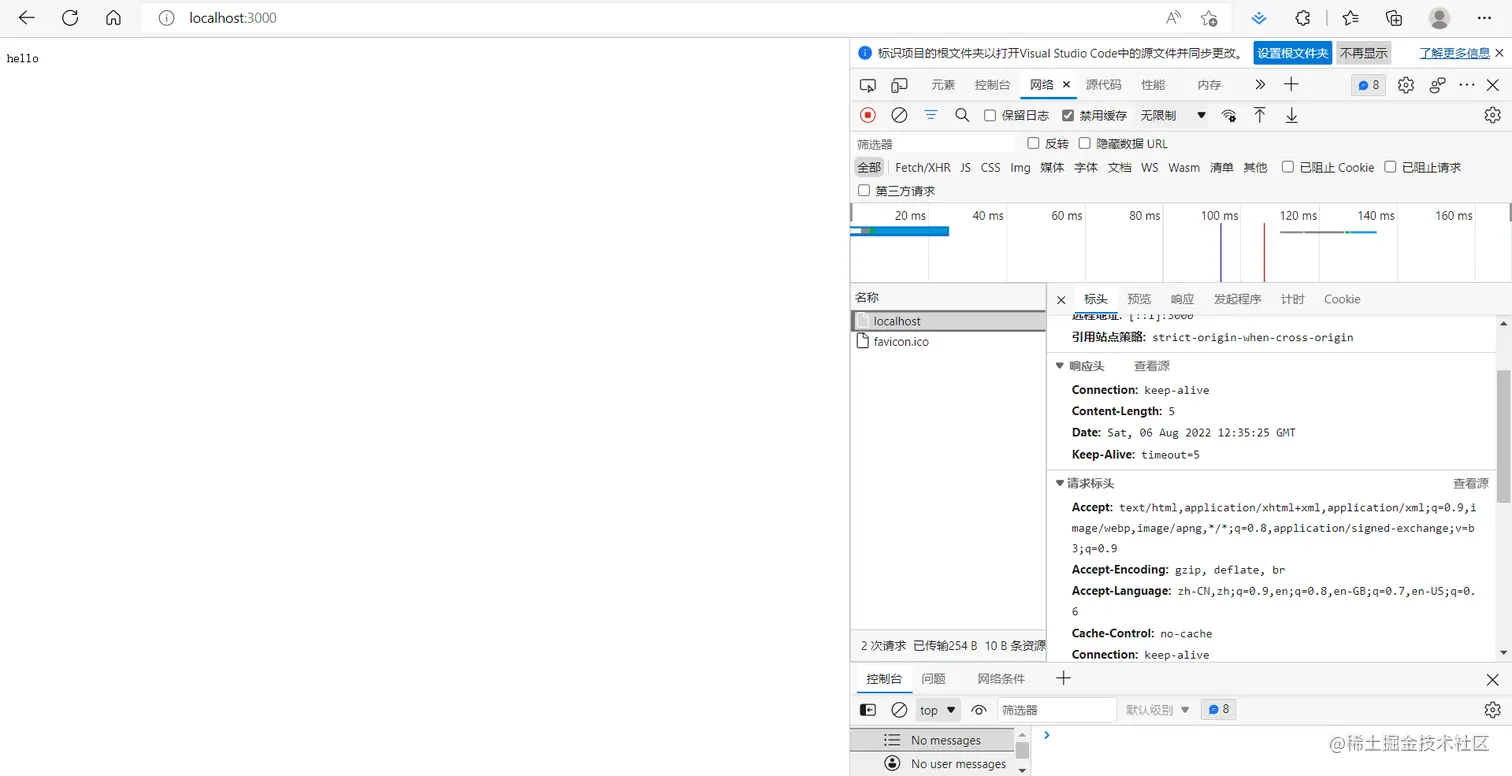The image size is (1512, 776).
Task: Activate the inspect element picker
Action: (868, 85)
